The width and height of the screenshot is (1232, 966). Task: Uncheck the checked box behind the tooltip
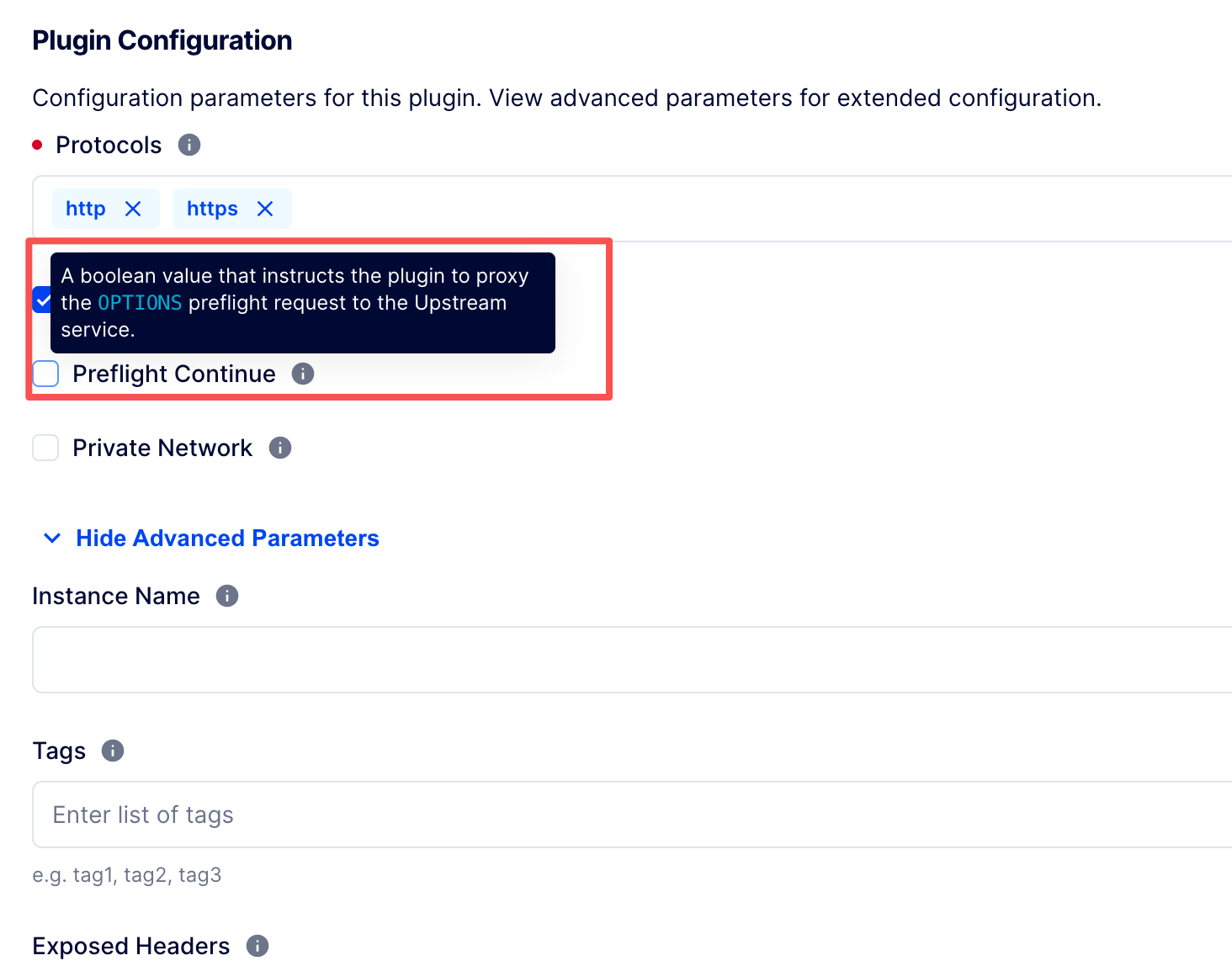click(x=41, y=300)
